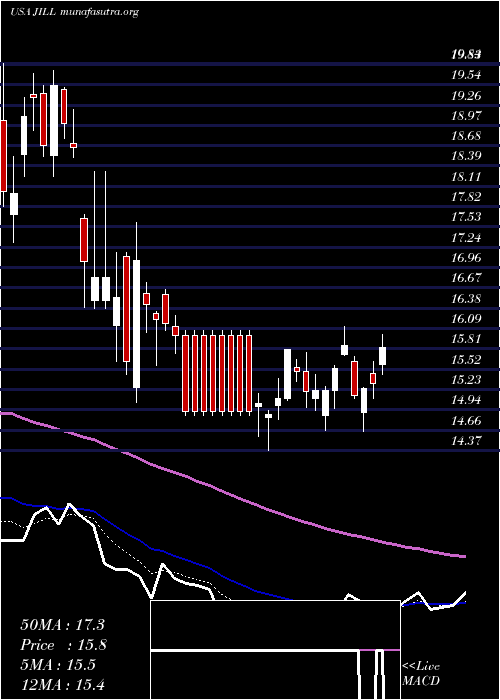Select the 18.39 price axis label
The width and height of the screenshot is (500, 700).
466,156
